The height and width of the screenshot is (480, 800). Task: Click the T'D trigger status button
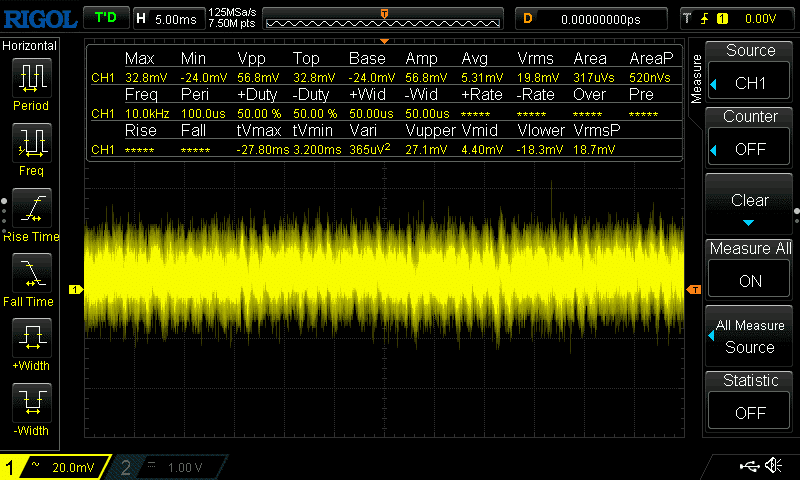point(104,18)
